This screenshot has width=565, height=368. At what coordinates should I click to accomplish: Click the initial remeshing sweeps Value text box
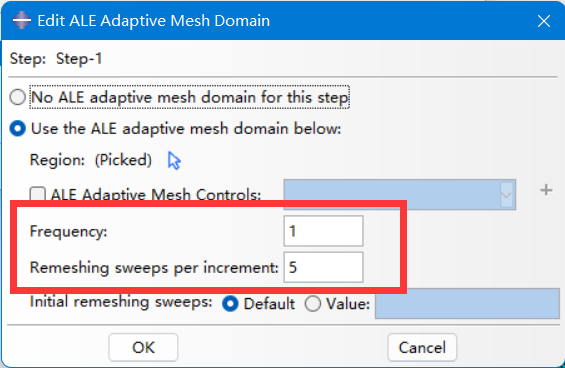(x=467, y=303)
